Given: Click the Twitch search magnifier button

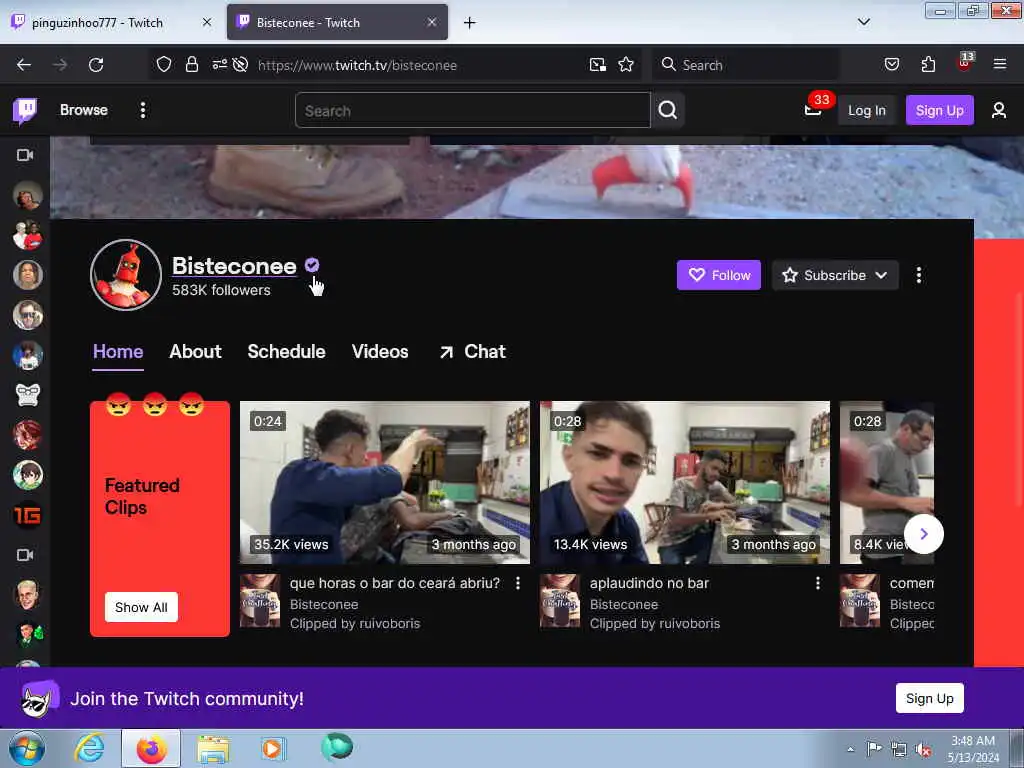Looking at the screenshot, I should pyautogui.click(x=667, y=110).
